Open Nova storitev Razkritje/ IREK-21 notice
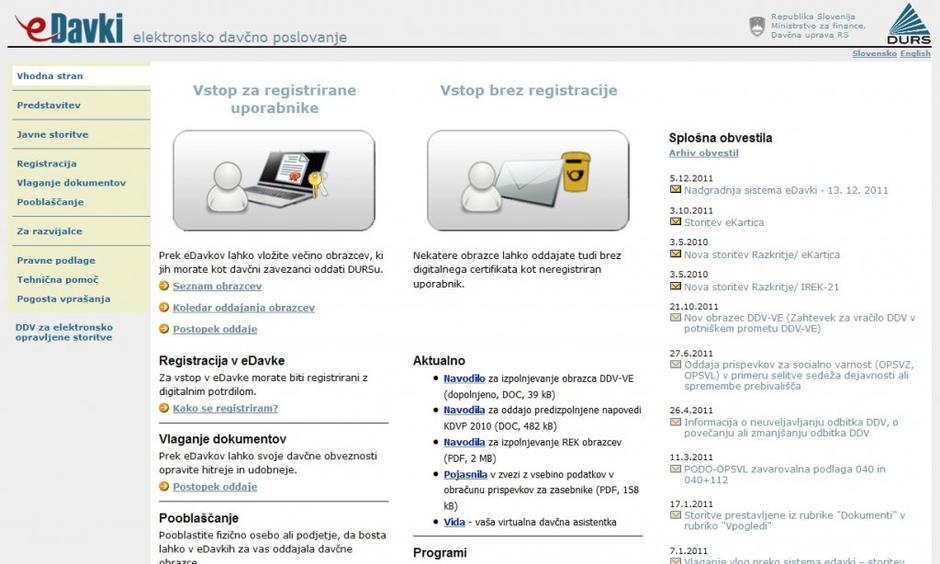 point(761,287)
